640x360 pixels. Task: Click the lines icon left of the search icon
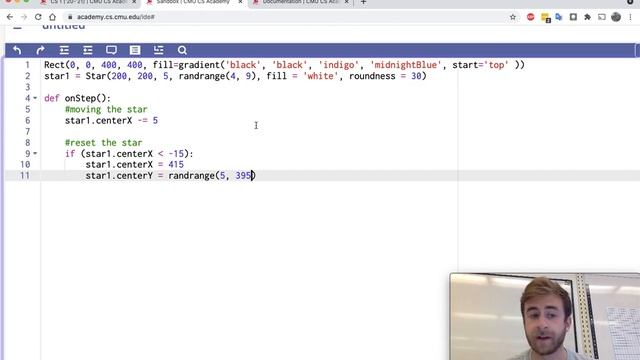tap(158, 50)
